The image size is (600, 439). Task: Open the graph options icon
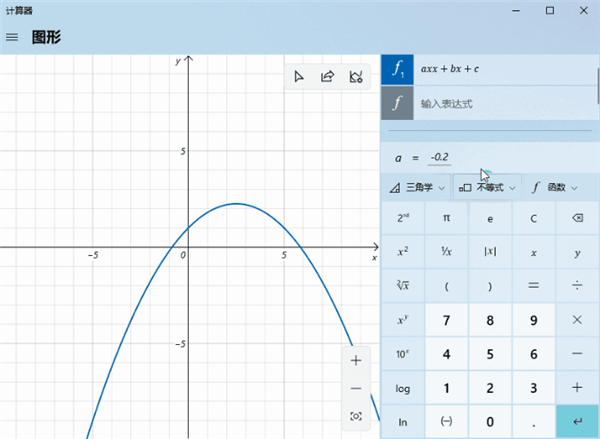pos(355,77)
